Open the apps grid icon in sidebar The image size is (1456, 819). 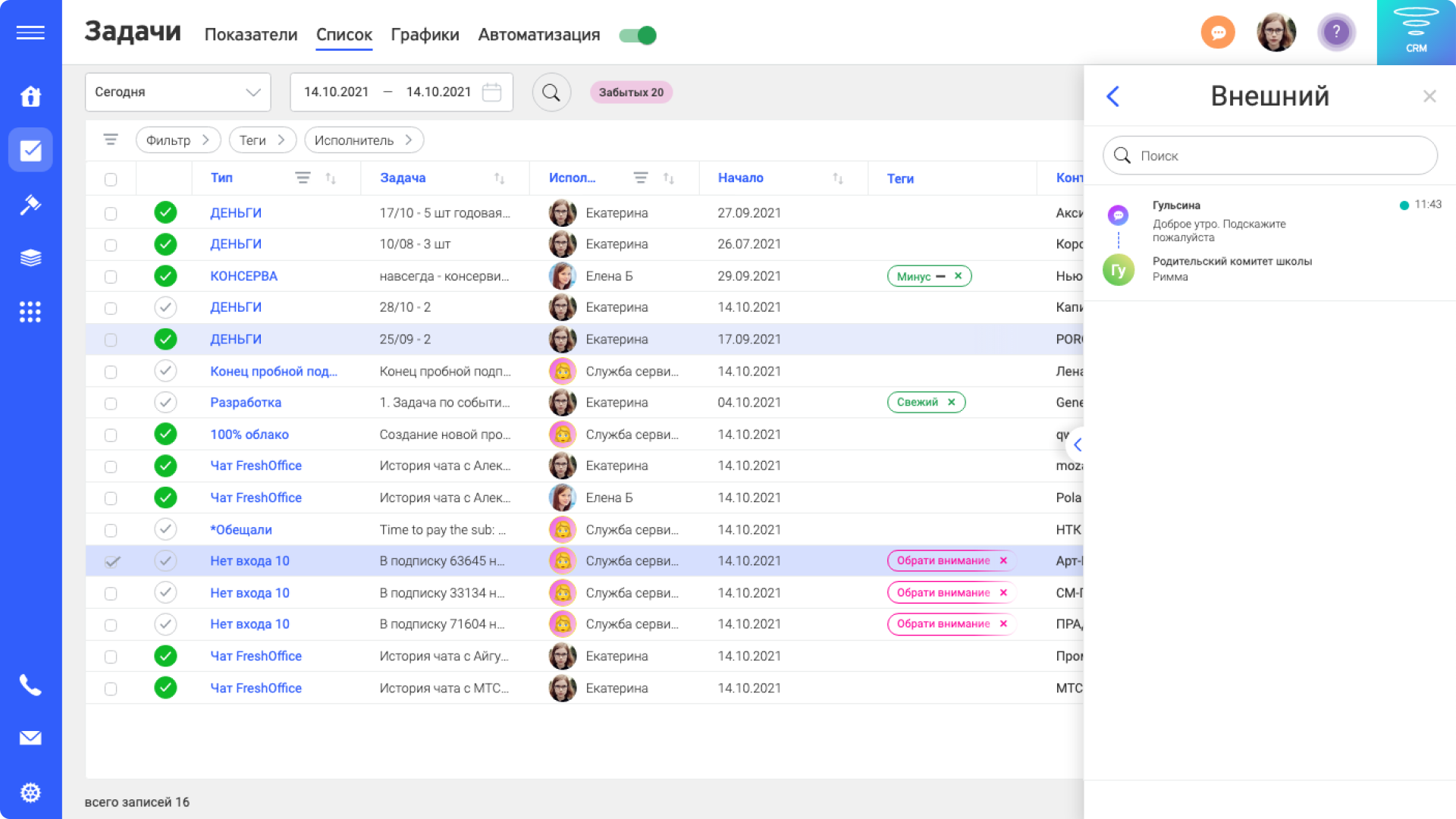point(30,312)
